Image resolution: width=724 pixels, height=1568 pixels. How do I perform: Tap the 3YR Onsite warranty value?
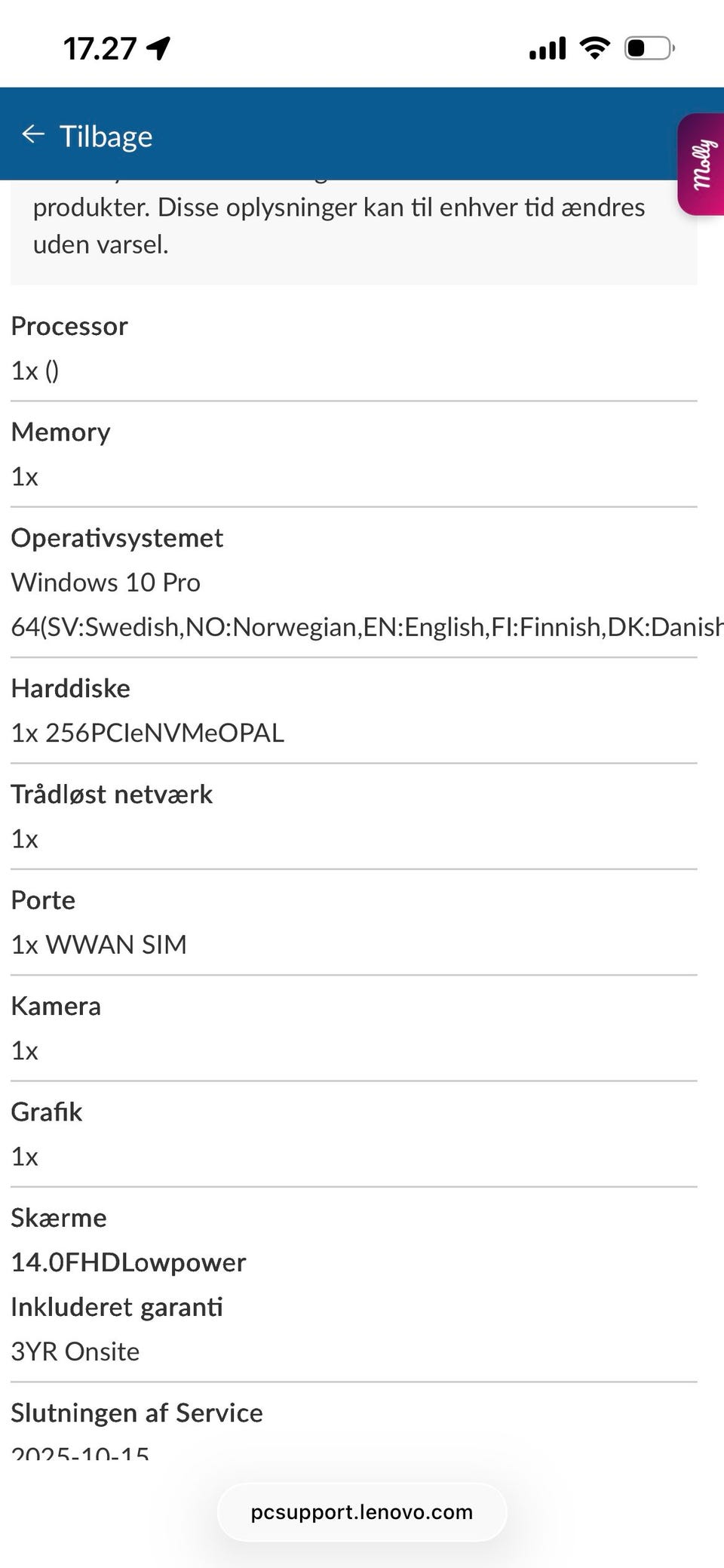pos(75,1351)
